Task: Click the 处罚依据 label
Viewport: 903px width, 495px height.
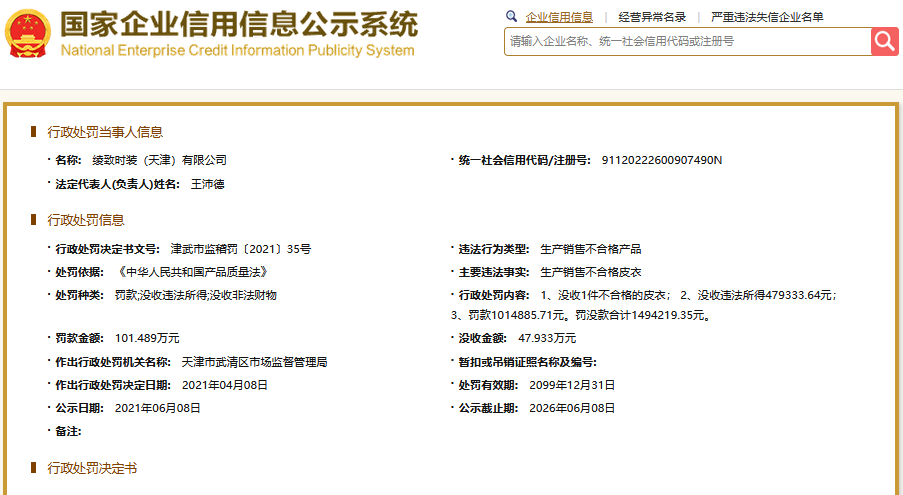Action: pyautogui.click(x=79, y=272)
